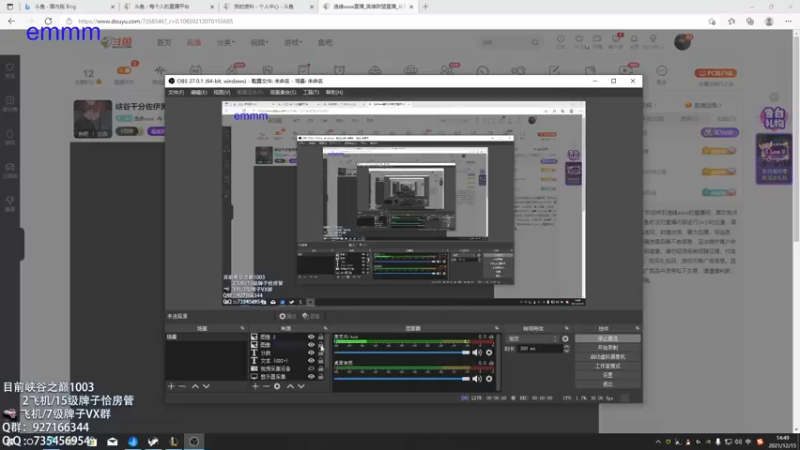Open OBS 文件(F) menu
Image resolution: width=800 pixels, height=450 pixels.
176,92
